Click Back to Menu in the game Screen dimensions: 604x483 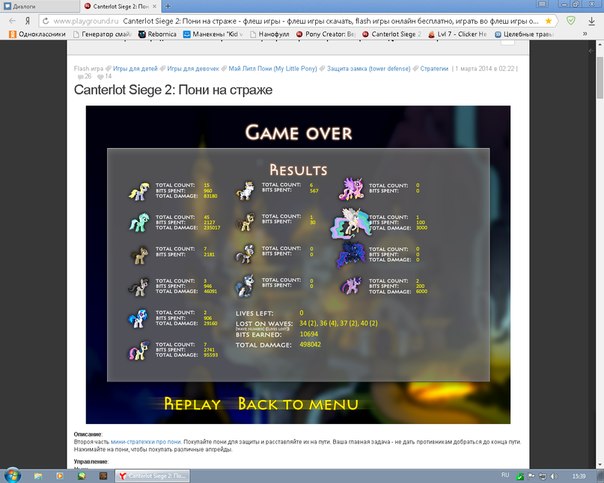click(298, 404)
